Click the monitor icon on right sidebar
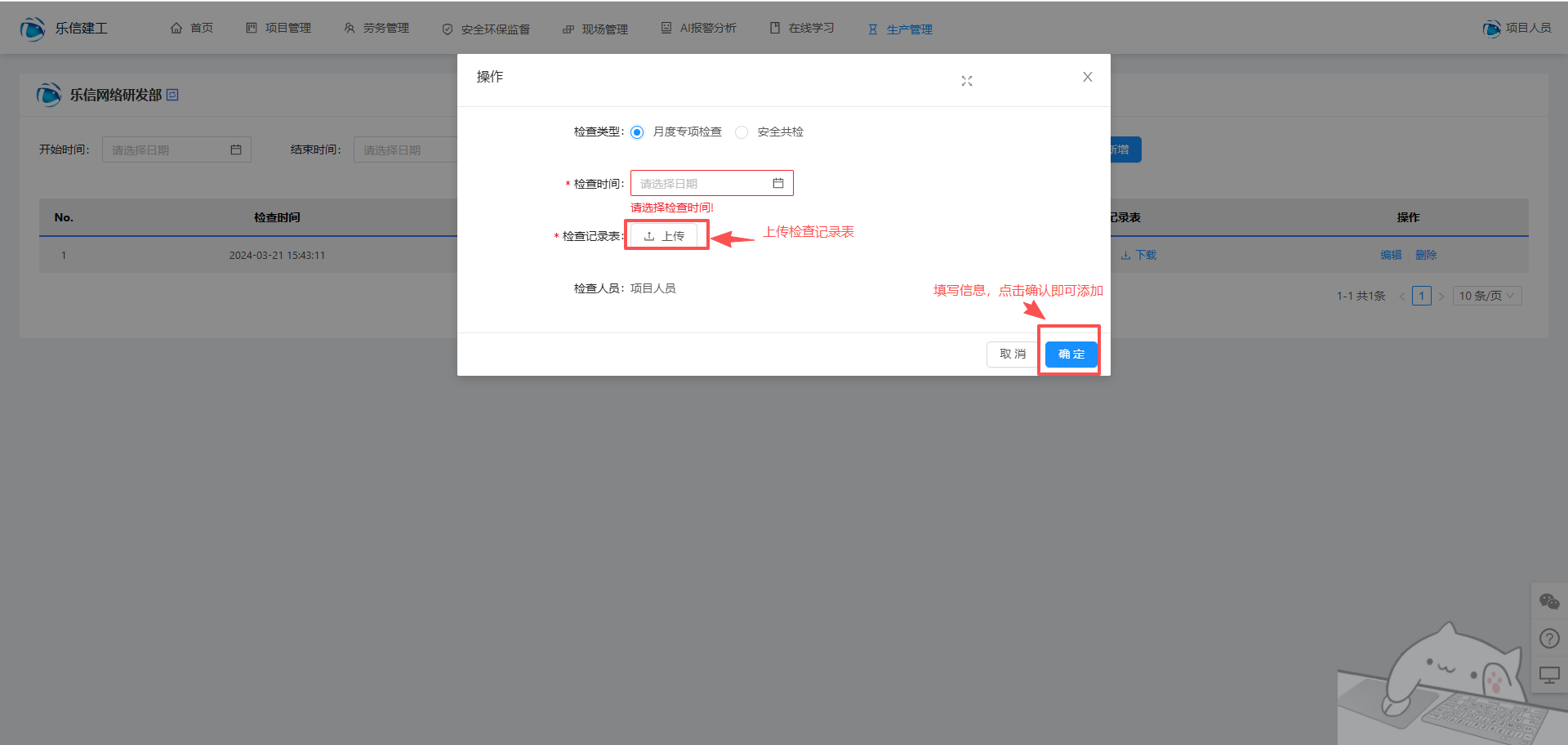Screen dimensions: 1568x745 point(1549,675)
